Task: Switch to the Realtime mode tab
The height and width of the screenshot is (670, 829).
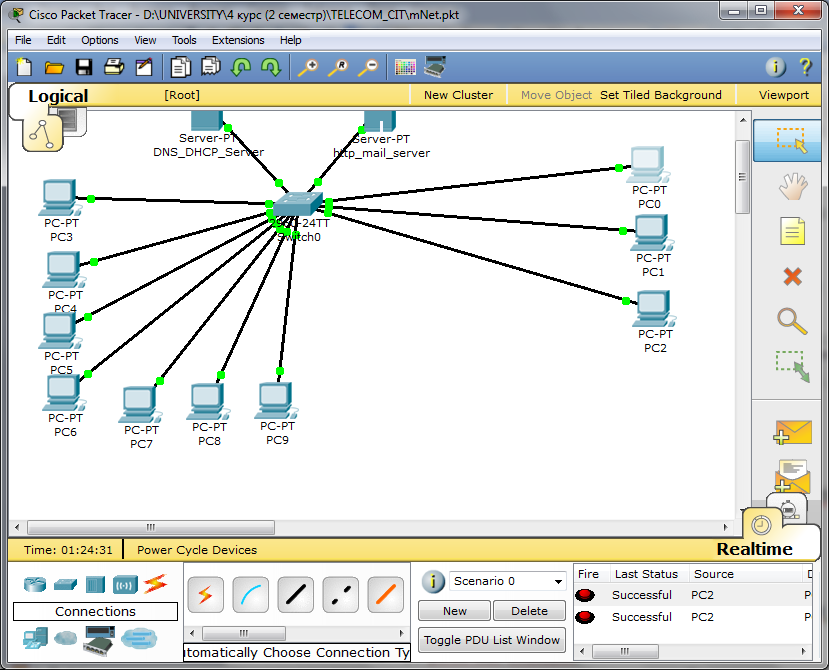Action: pyautogui.click(x=754, y=549)
